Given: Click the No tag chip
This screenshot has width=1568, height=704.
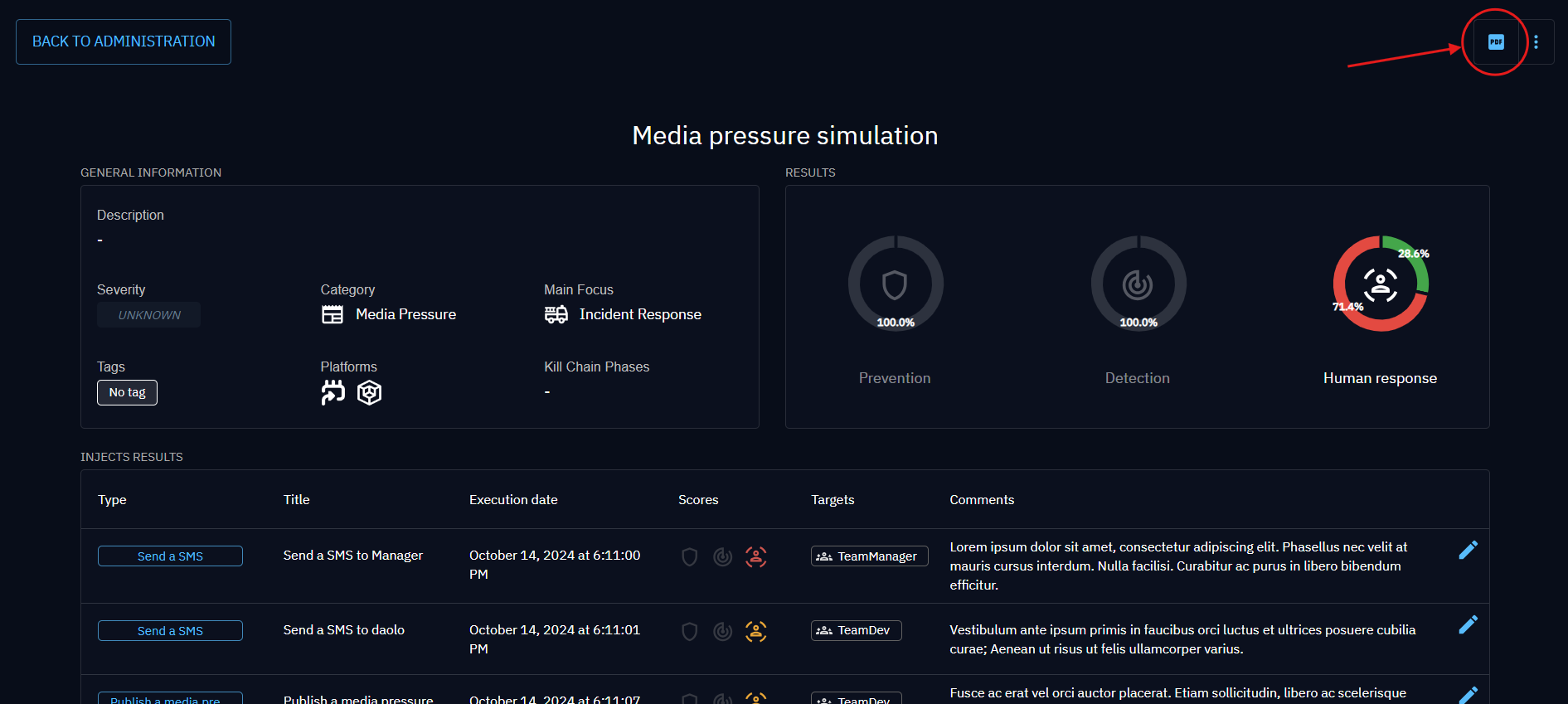Looking at the screenshot, I should [x=127, y=392].
